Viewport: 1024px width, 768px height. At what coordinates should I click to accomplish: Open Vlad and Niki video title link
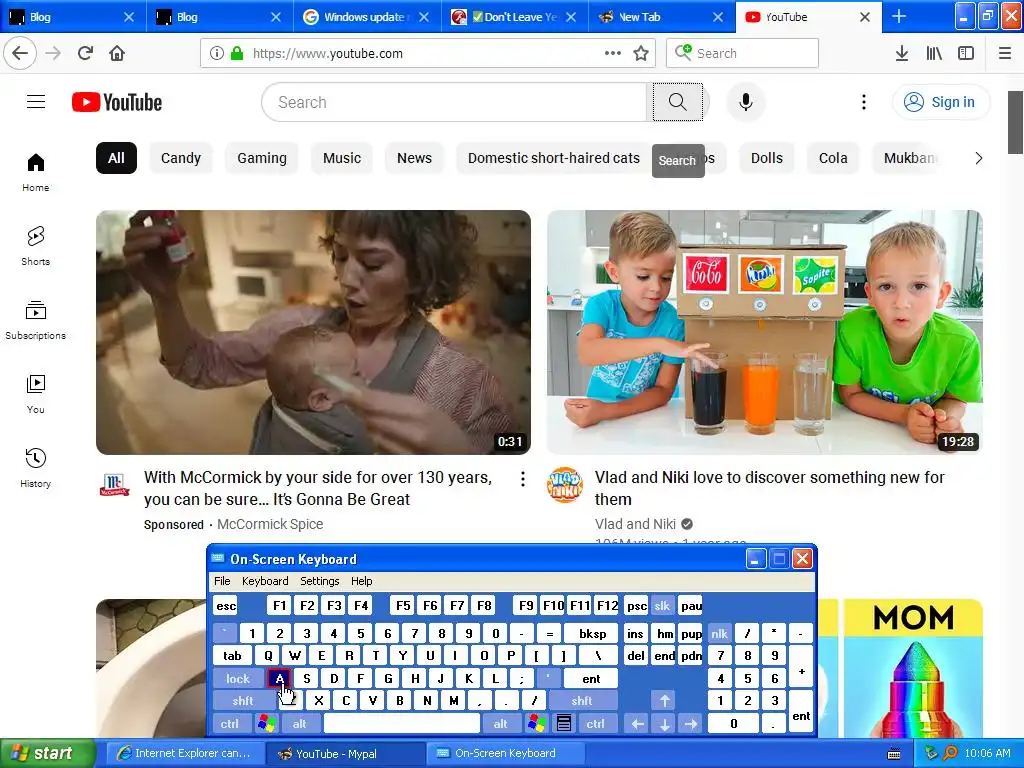pos(769,488)
